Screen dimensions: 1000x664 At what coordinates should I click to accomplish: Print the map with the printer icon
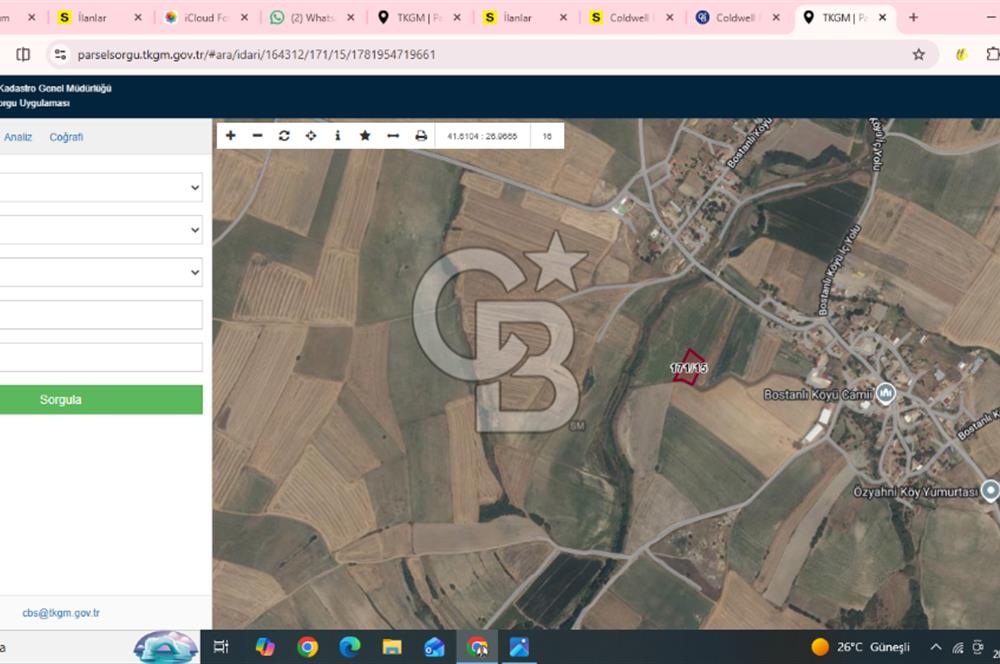click(421, 135)
